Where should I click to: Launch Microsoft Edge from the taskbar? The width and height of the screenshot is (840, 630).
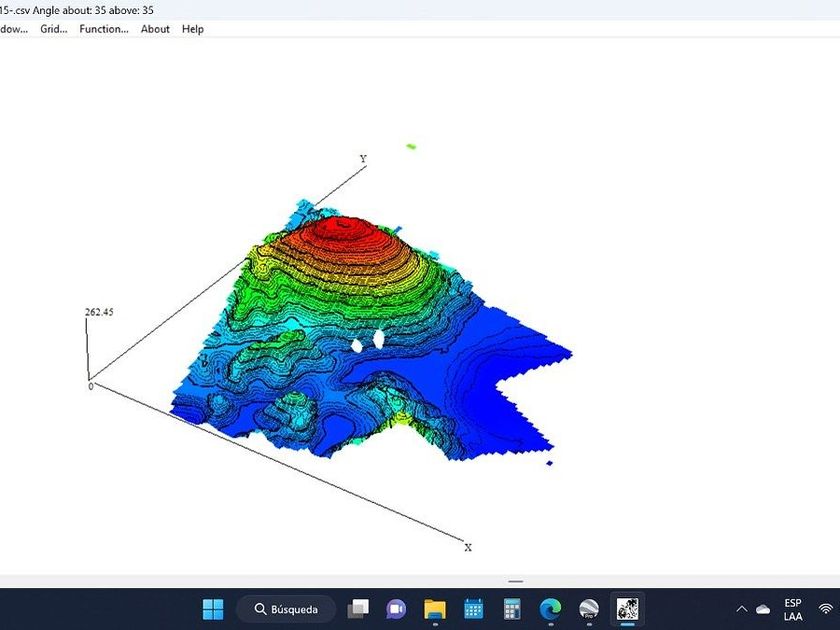(550, 609)
